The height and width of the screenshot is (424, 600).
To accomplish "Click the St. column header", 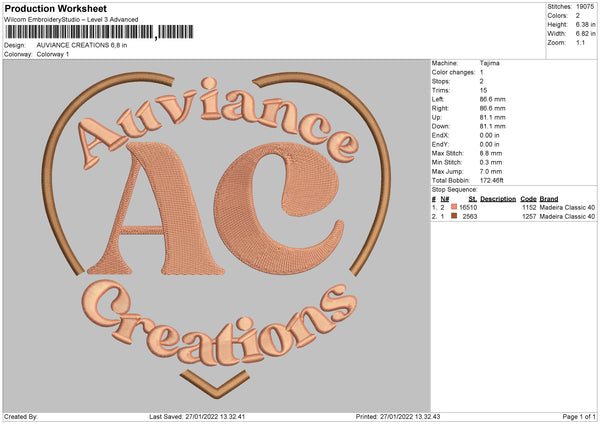I will click(472, 198).
